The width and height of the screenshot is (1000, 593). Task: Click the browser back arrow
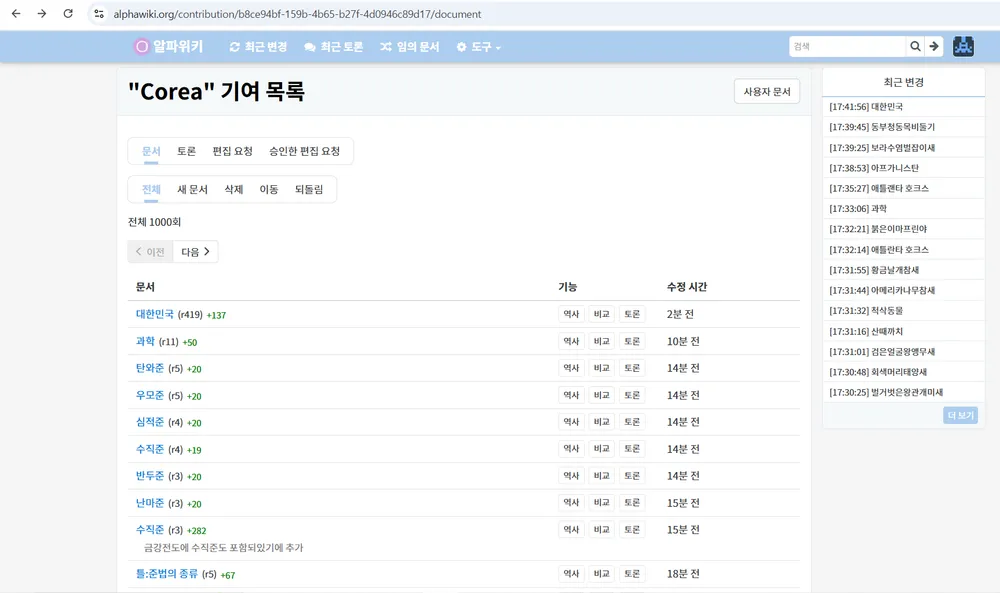click(15, 14)
